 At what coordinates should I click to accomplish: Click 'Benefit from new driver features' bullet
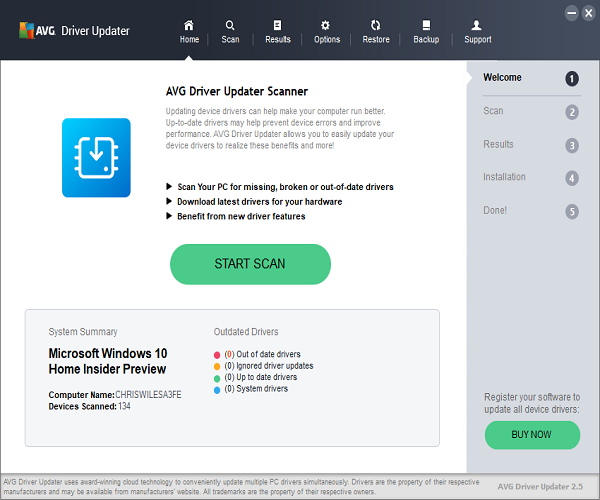(241, 216)
